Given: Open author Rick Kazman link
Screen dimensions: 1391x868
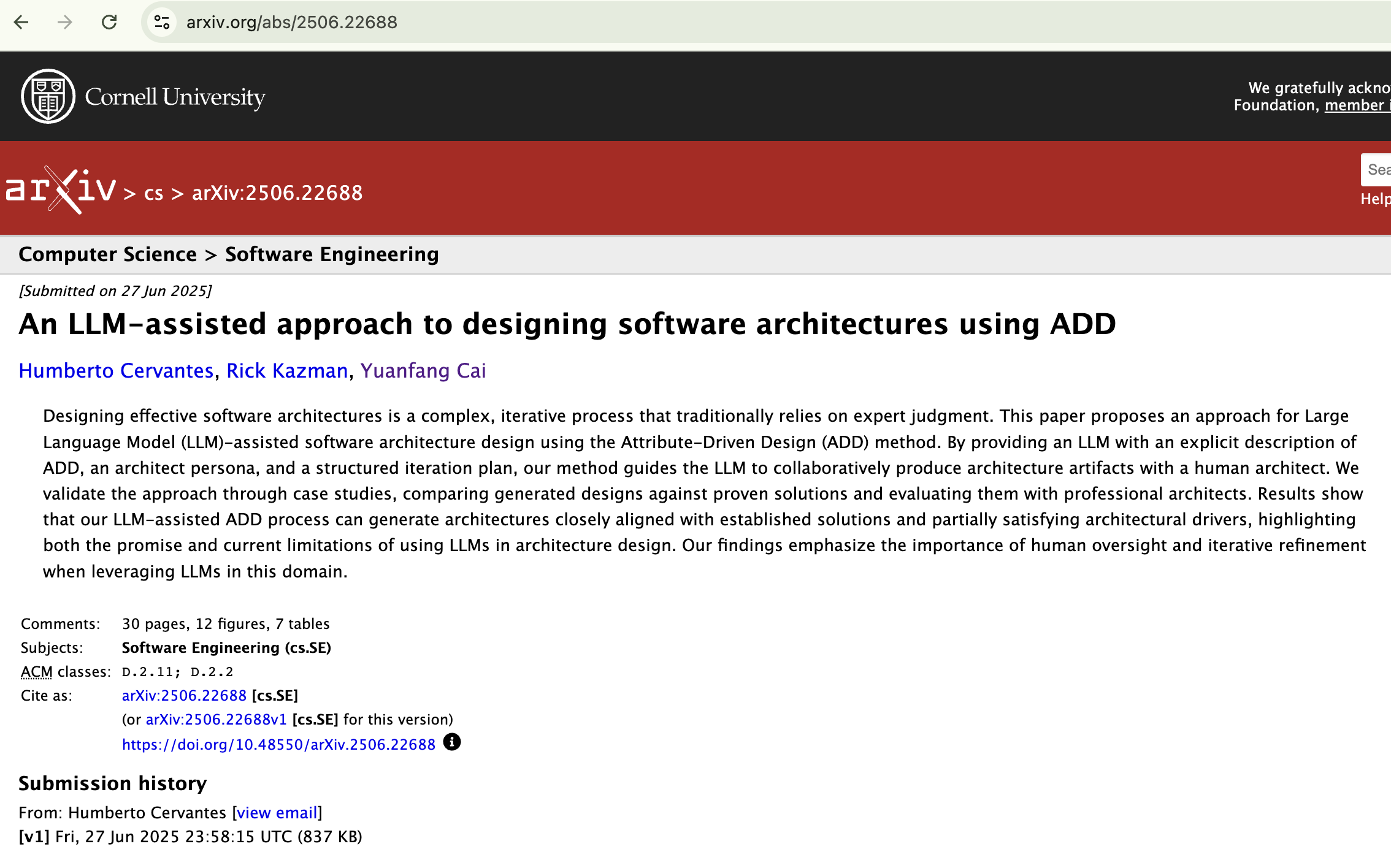Looking at the screenshot, I should [287, 371].
